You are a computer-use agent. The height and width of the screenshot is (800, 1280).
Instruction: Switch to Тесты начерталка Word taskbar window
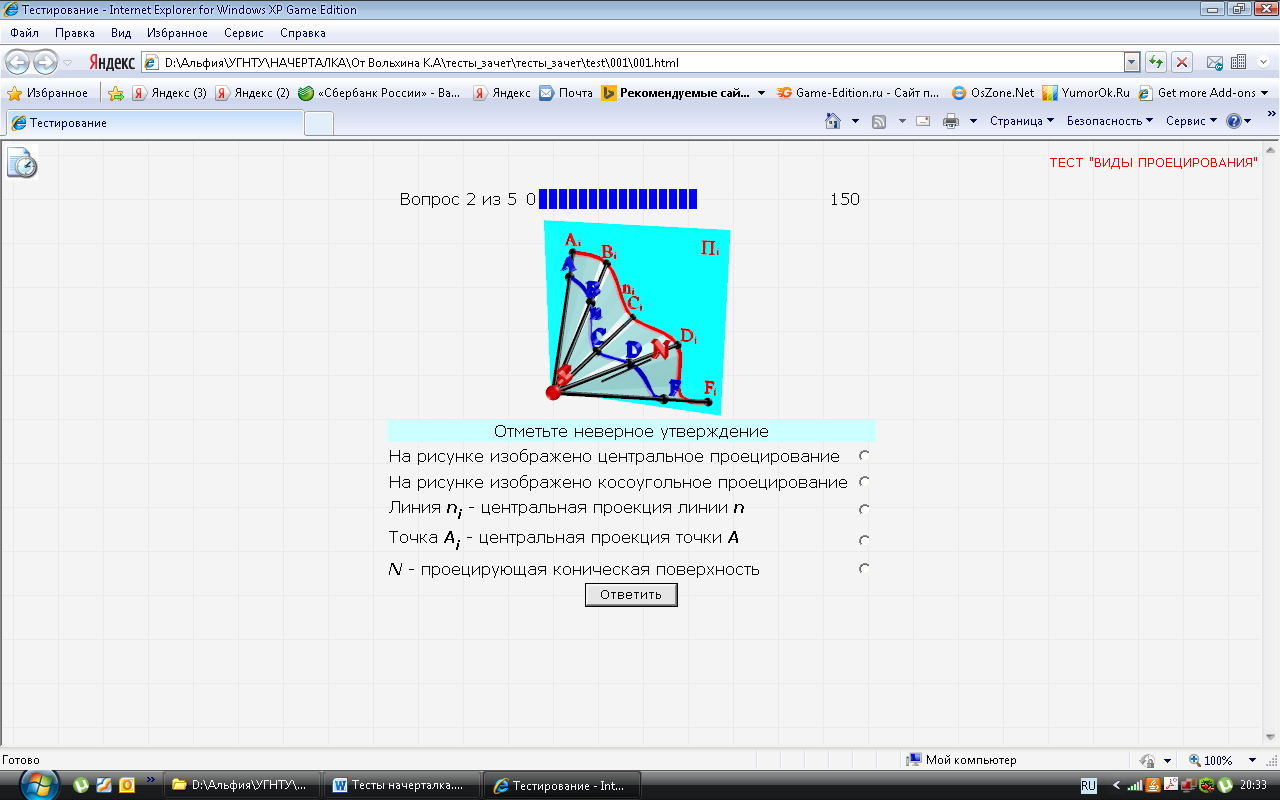403,785
